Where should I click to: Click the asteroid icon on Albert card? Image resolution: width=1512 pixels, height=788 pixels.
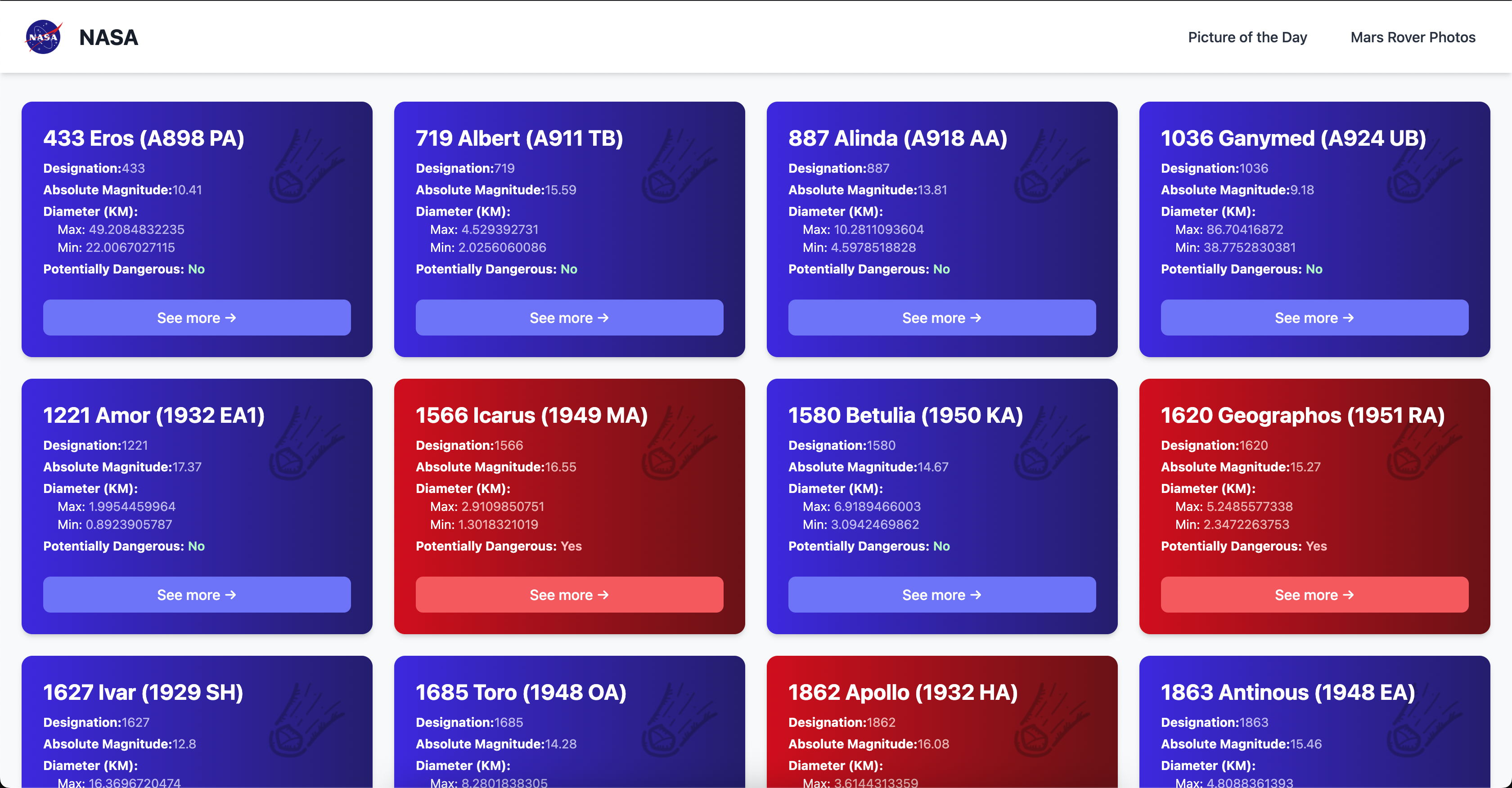click(679, 166)
